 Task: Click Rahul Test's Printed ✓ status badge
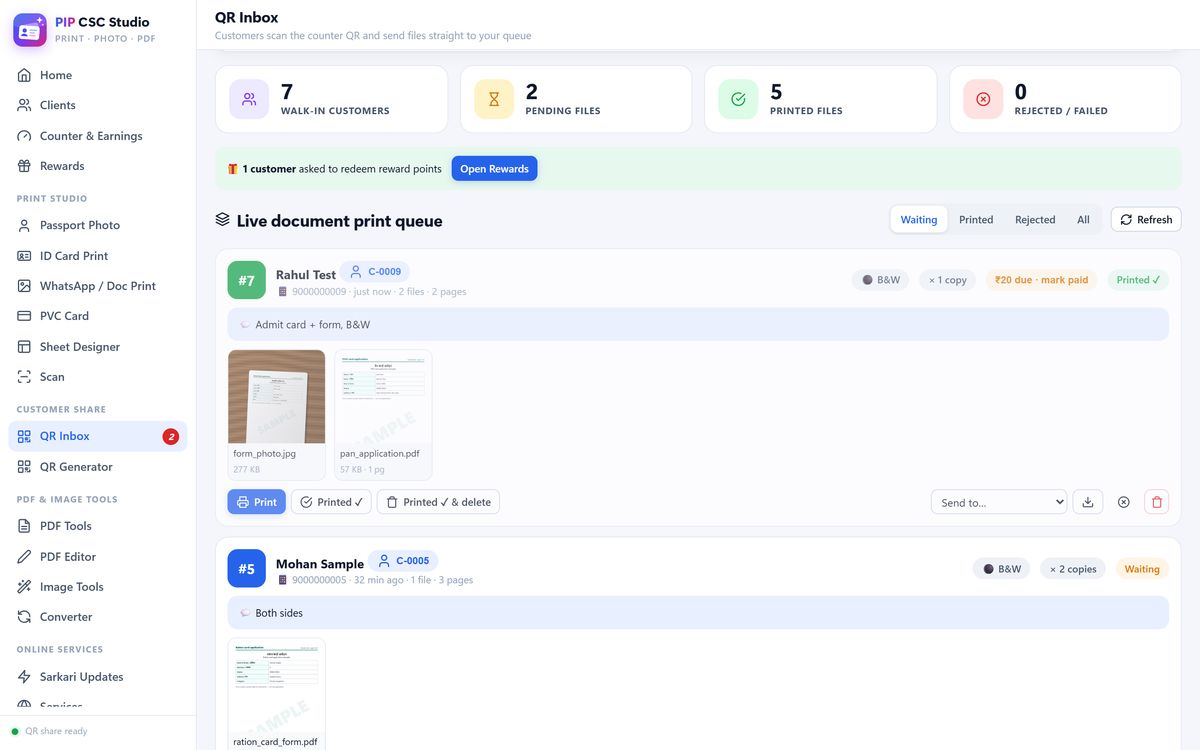(1138, 280)
